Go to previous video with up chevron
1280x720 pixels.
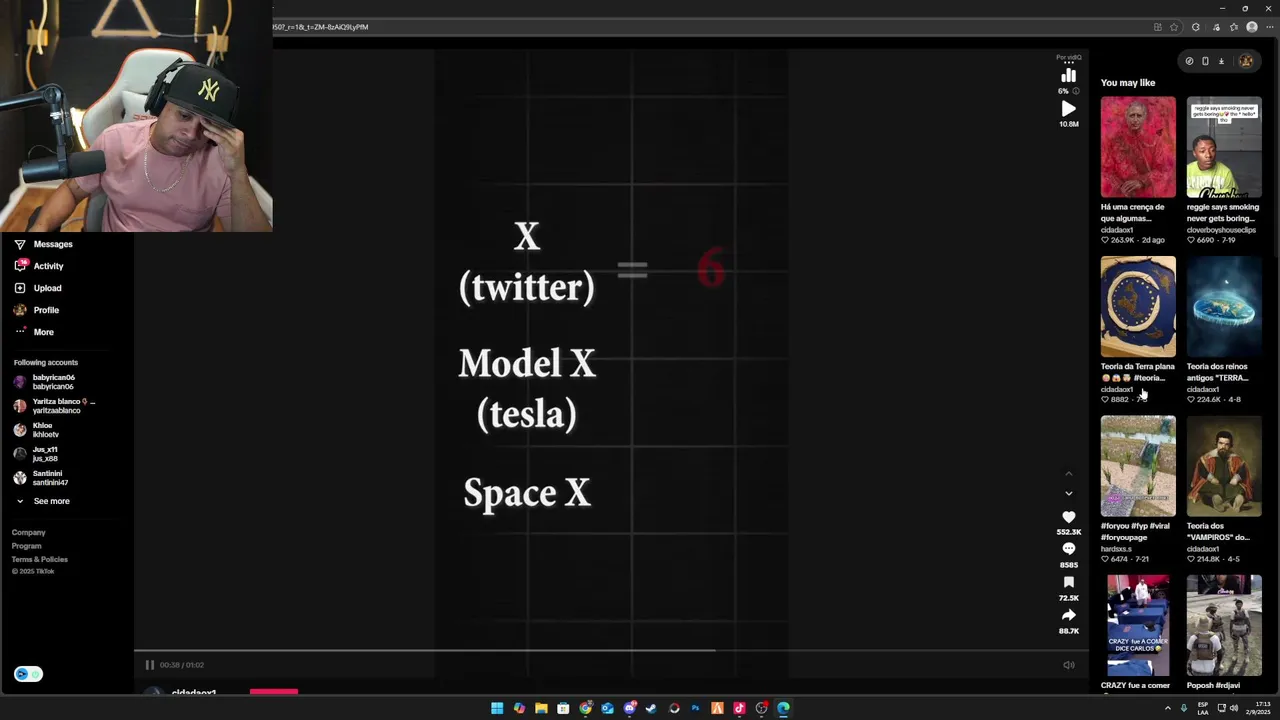[1068, 474]
